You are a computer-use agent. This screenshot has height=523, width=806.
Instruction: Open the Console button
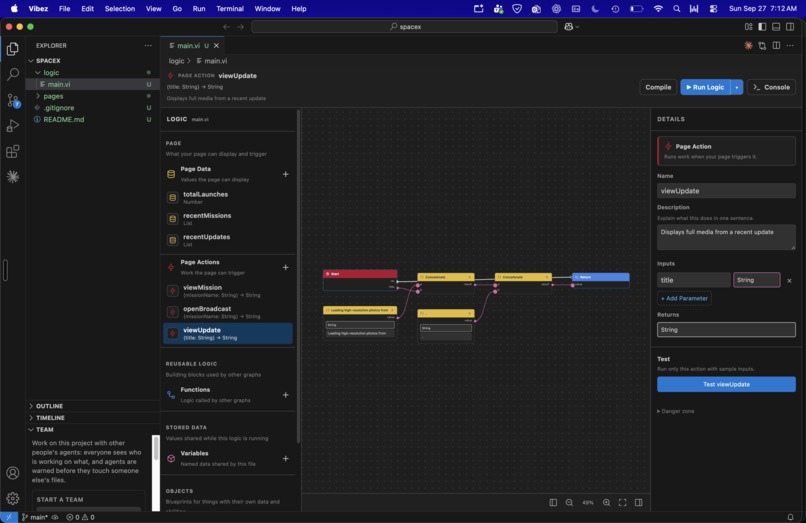point(772,87)
